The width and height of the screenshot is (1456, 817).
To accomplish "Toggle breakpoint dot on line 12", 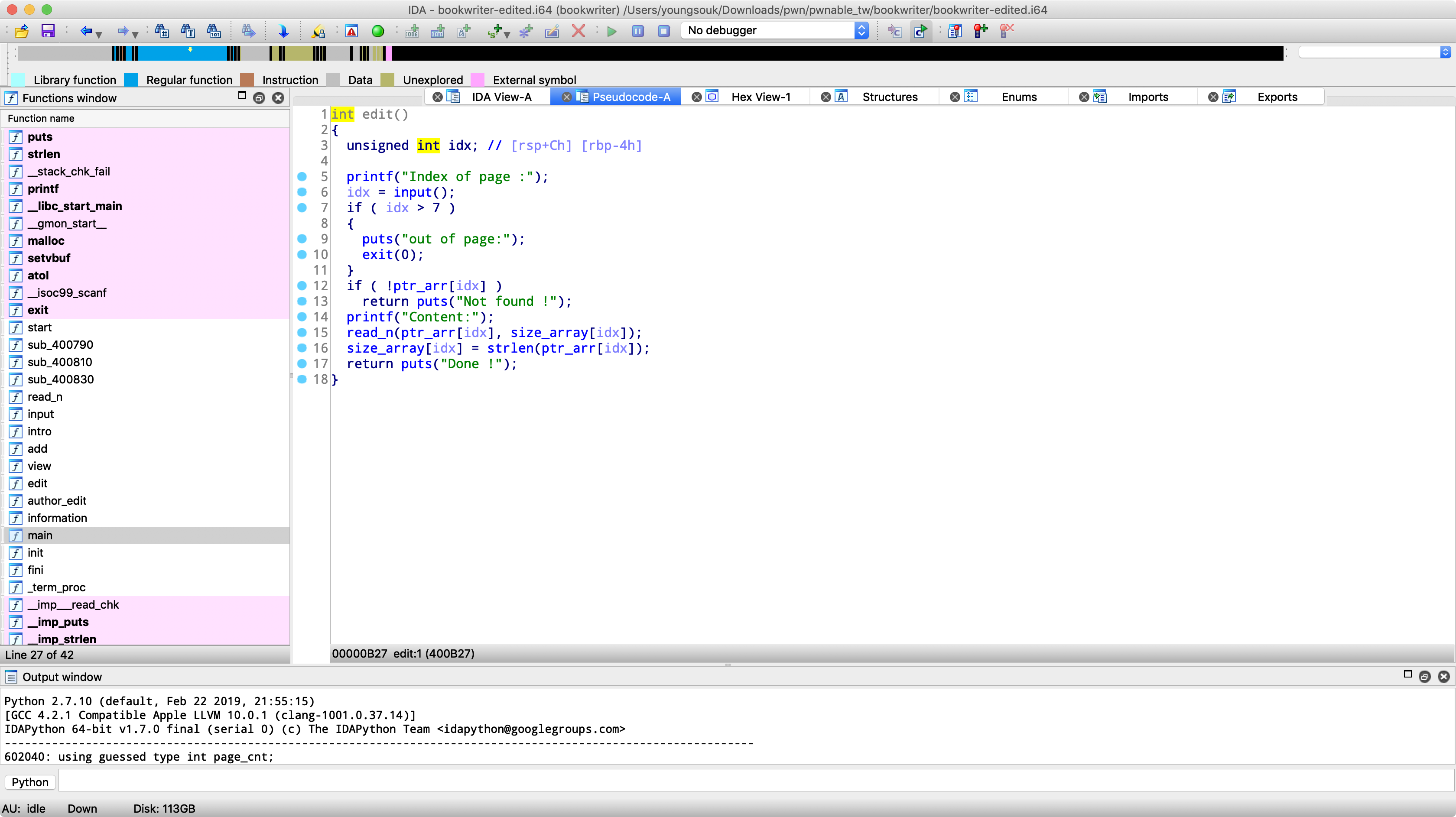I will tap(302, 286).
